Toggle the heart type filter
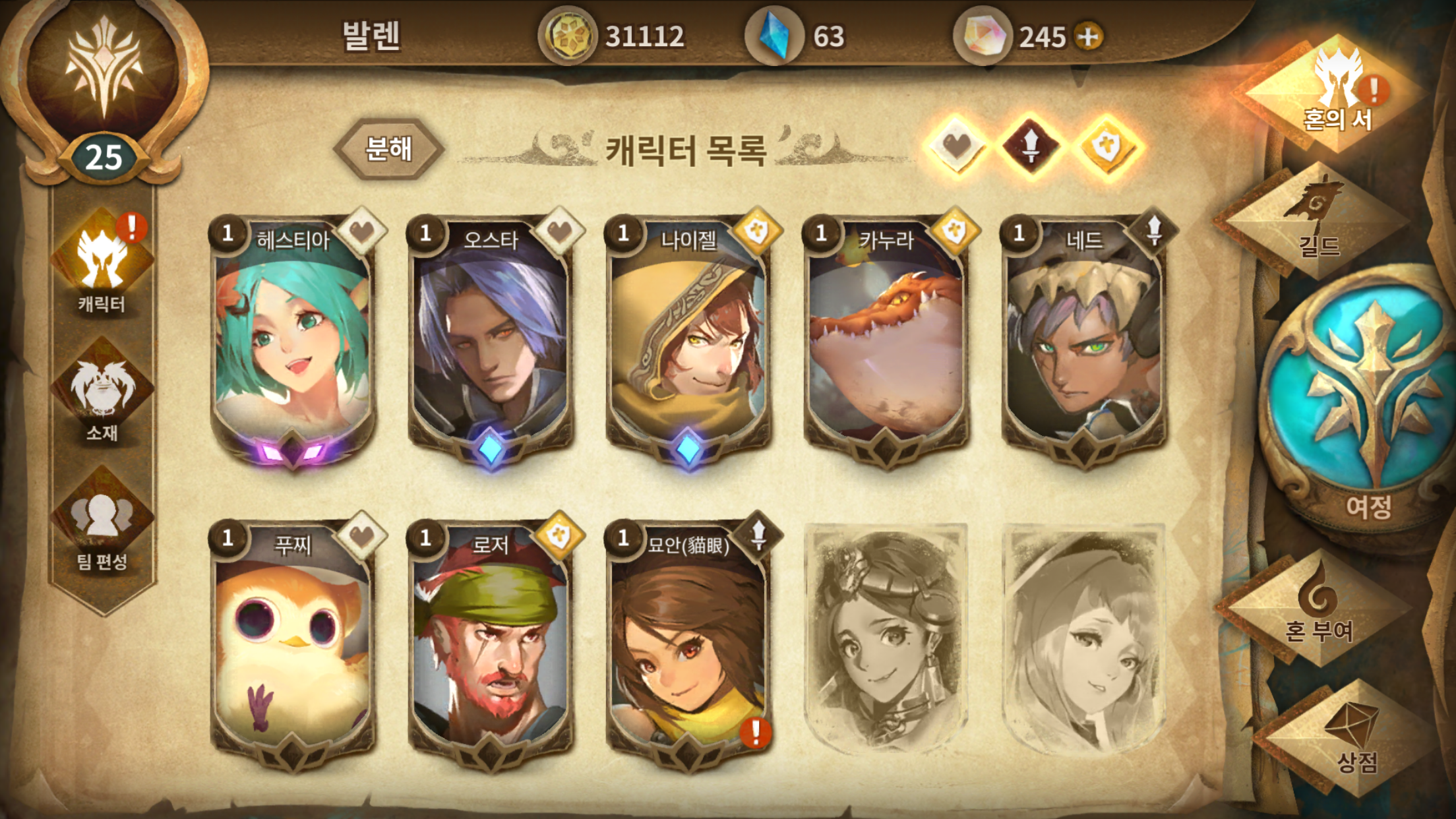1456x819 pixels. click(956, 145)
